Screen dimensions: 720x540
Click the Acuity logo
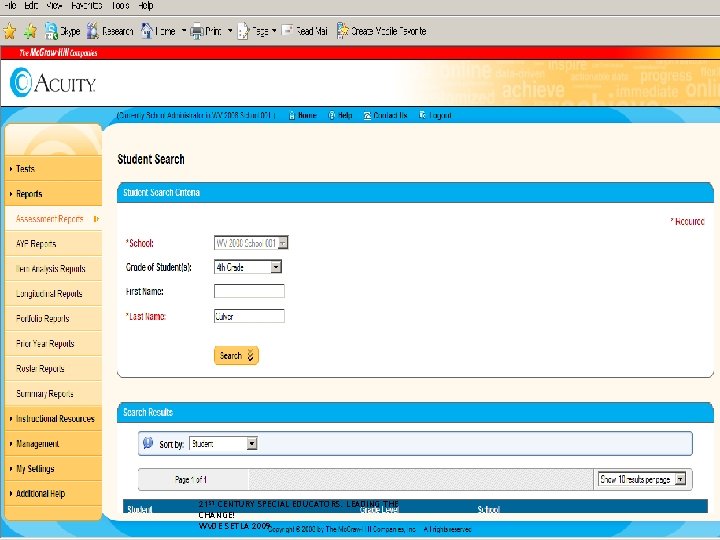53,83
